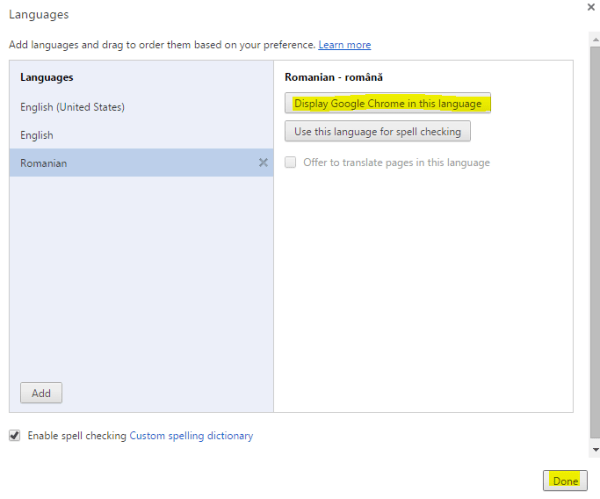Click the Done button
Viewport: 600px width, 499px height.
click(x=565, y=481)
